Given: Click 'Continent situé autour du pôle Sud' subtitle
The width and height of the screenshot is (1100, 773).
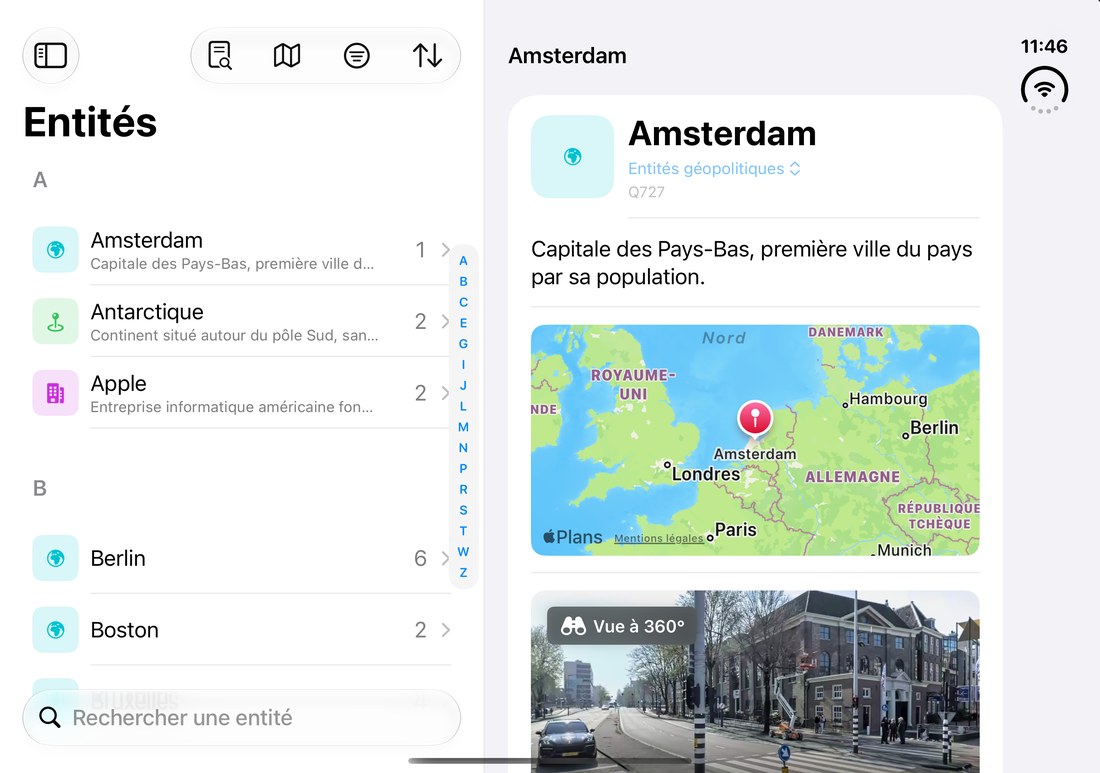Looking at the screenshot, I should [x=234, y=335].
